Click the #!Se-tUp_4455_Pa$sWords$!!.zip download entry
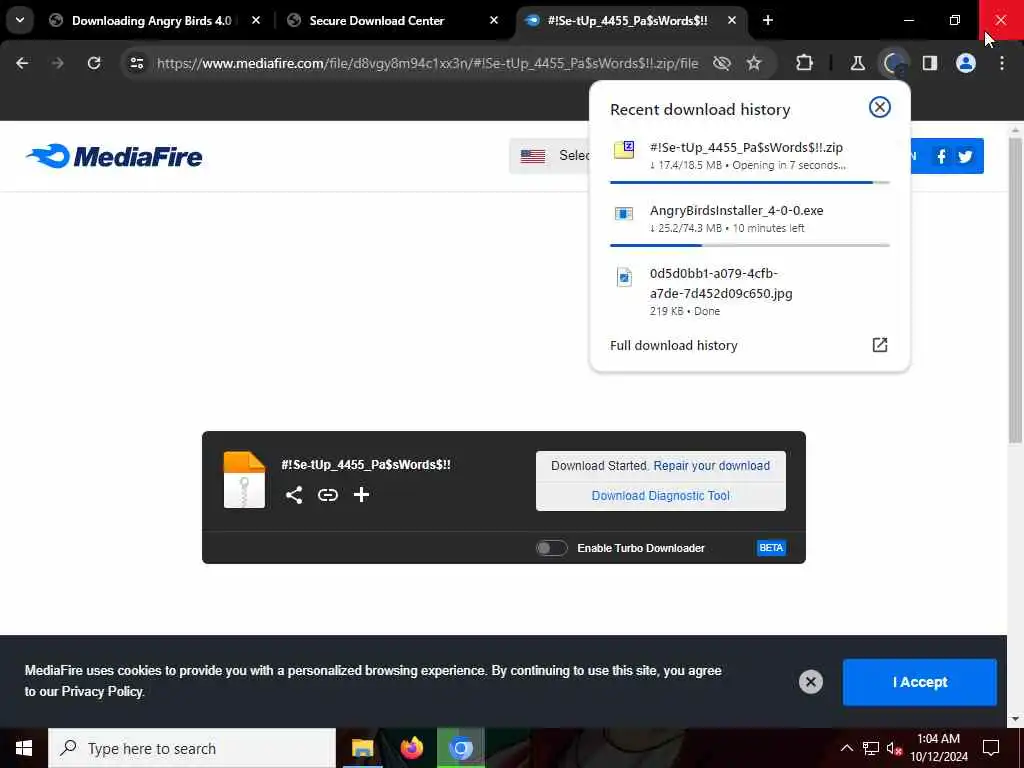Viewport: 1024px width, 768px height. [749, 156]
